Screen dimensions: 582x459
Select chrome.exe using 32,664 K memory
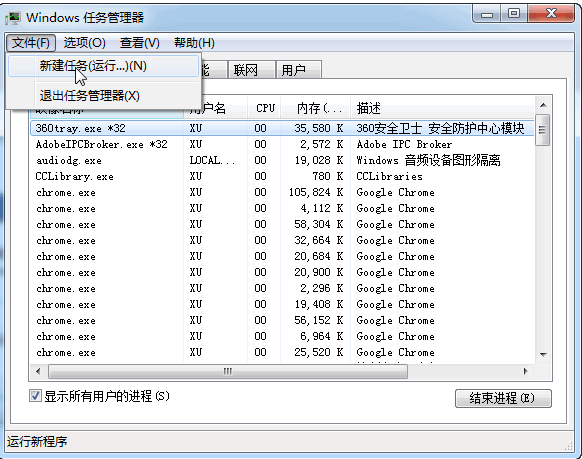click(282, 240)
